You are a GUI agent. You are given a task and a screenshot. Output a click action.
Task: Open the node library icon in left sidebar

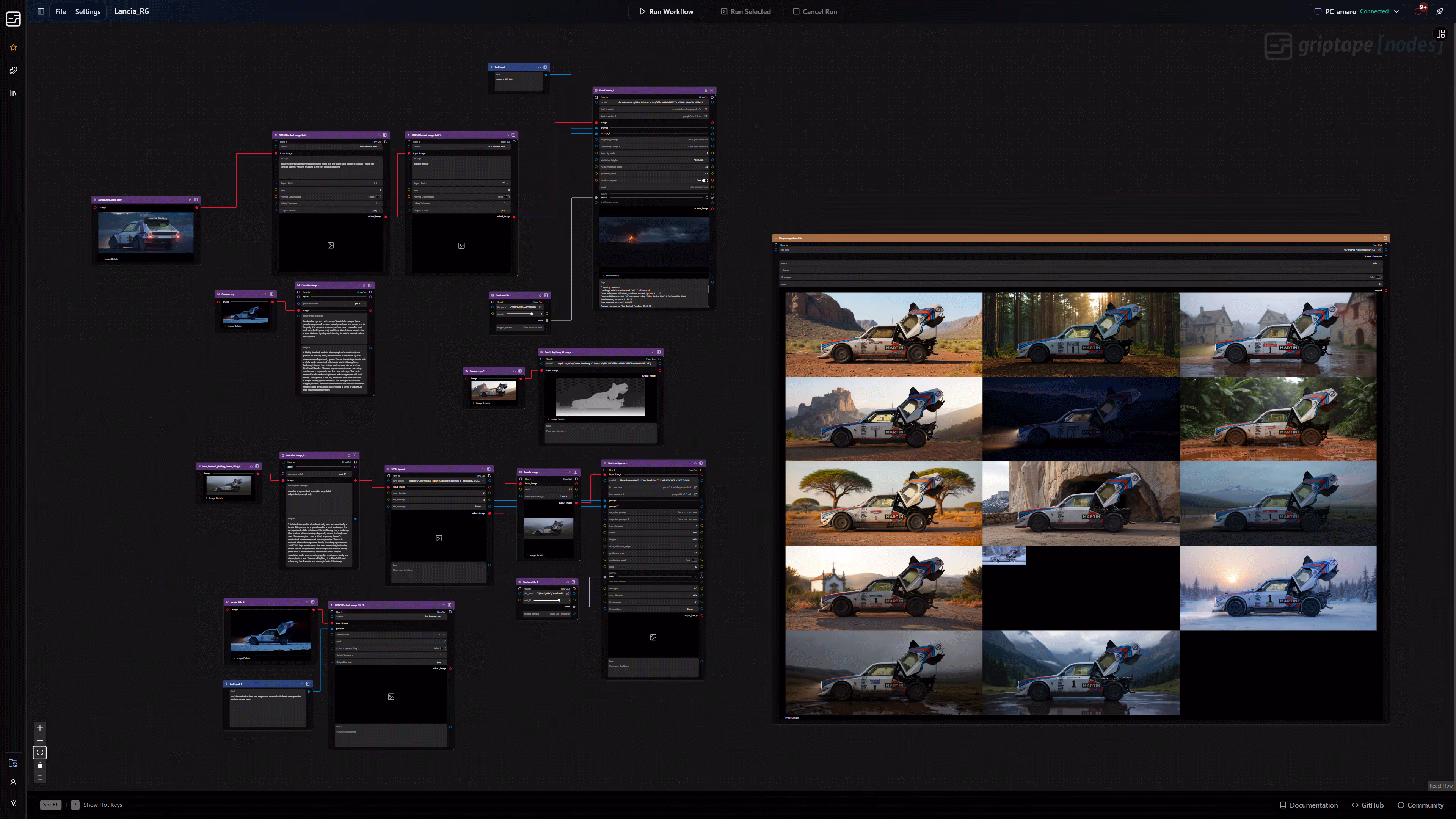click(13, 93)
